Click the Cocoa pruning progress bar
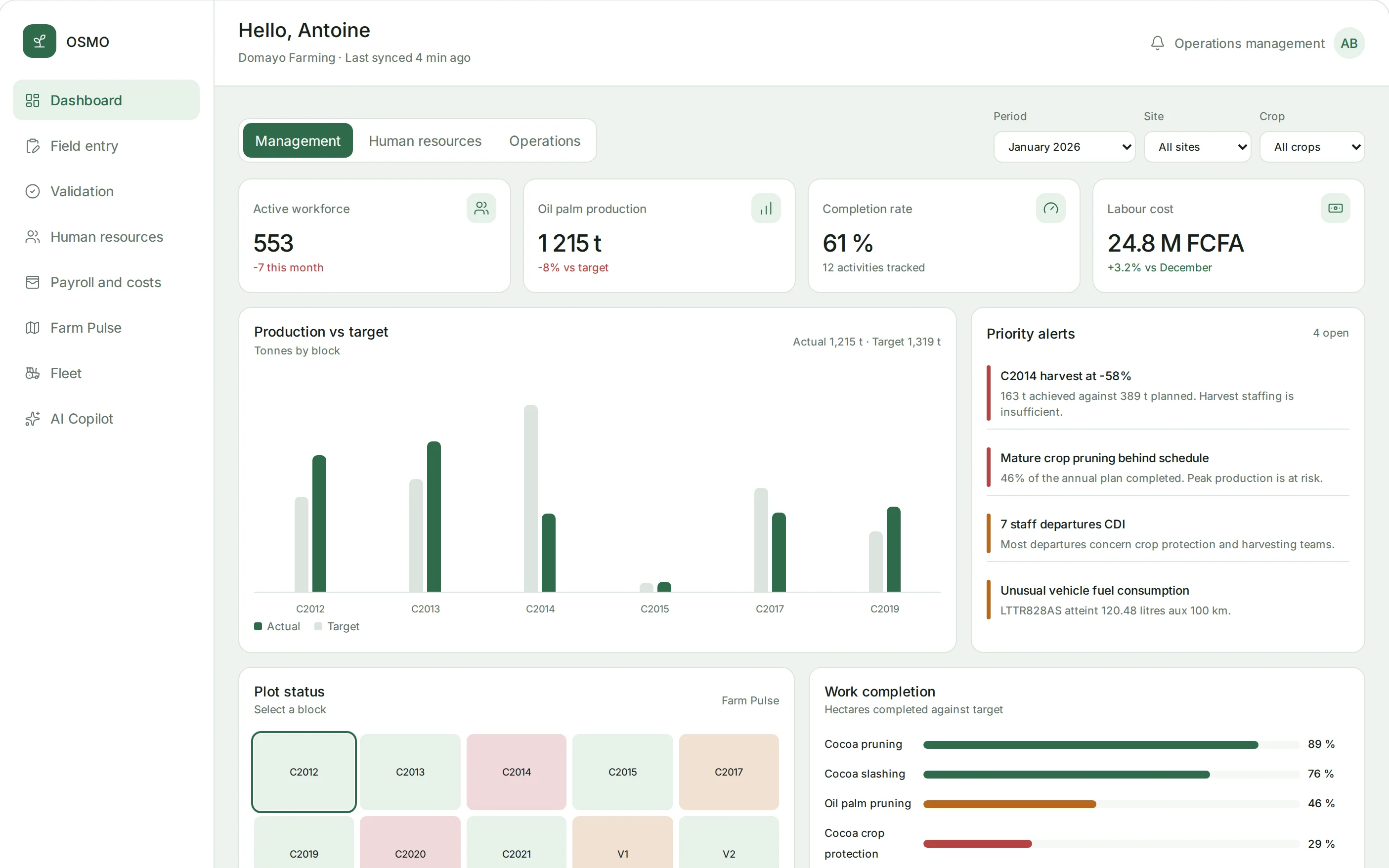Screen dimensions: 1389x868 tap(1111, 744)
